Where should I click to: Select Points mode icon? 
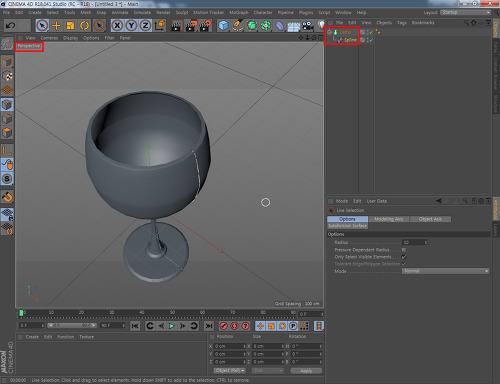pyautogui.click(x=7, y=105)
